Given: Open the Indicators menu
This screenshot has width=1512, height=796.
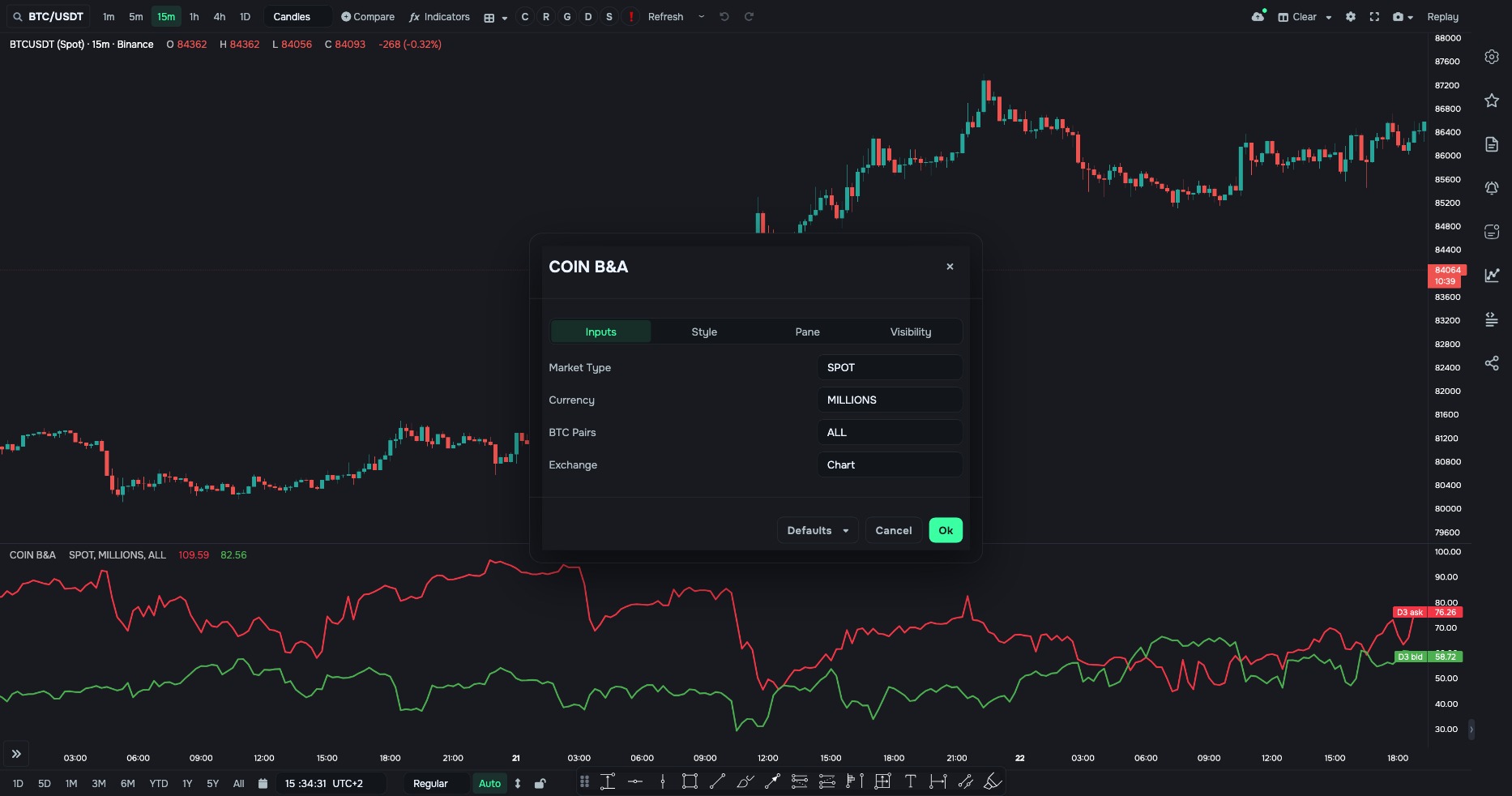Looking at the screenshot, I should (x=439, y=16).
